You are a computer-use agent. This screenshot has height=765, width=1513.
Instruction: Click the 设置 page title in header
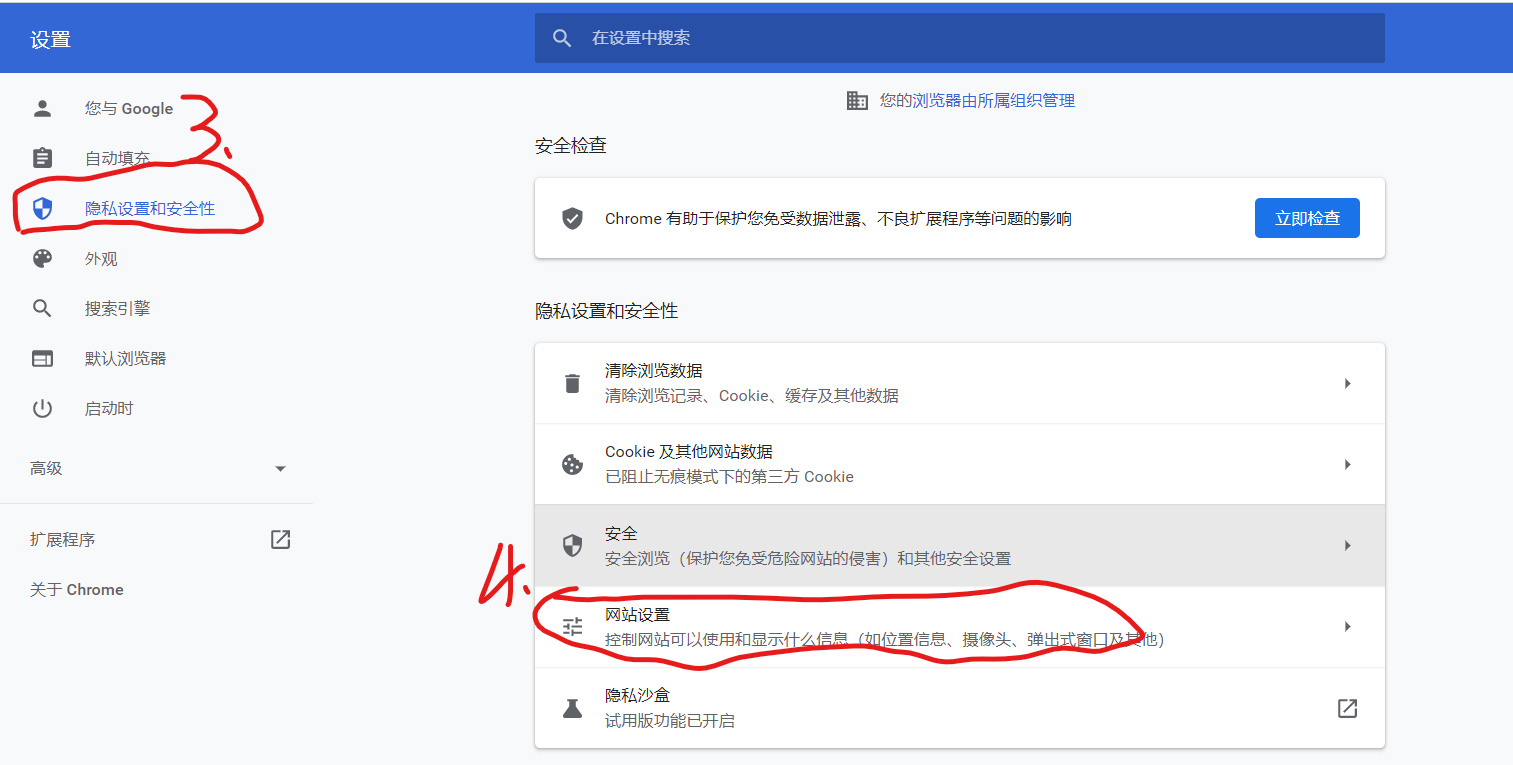51,40
